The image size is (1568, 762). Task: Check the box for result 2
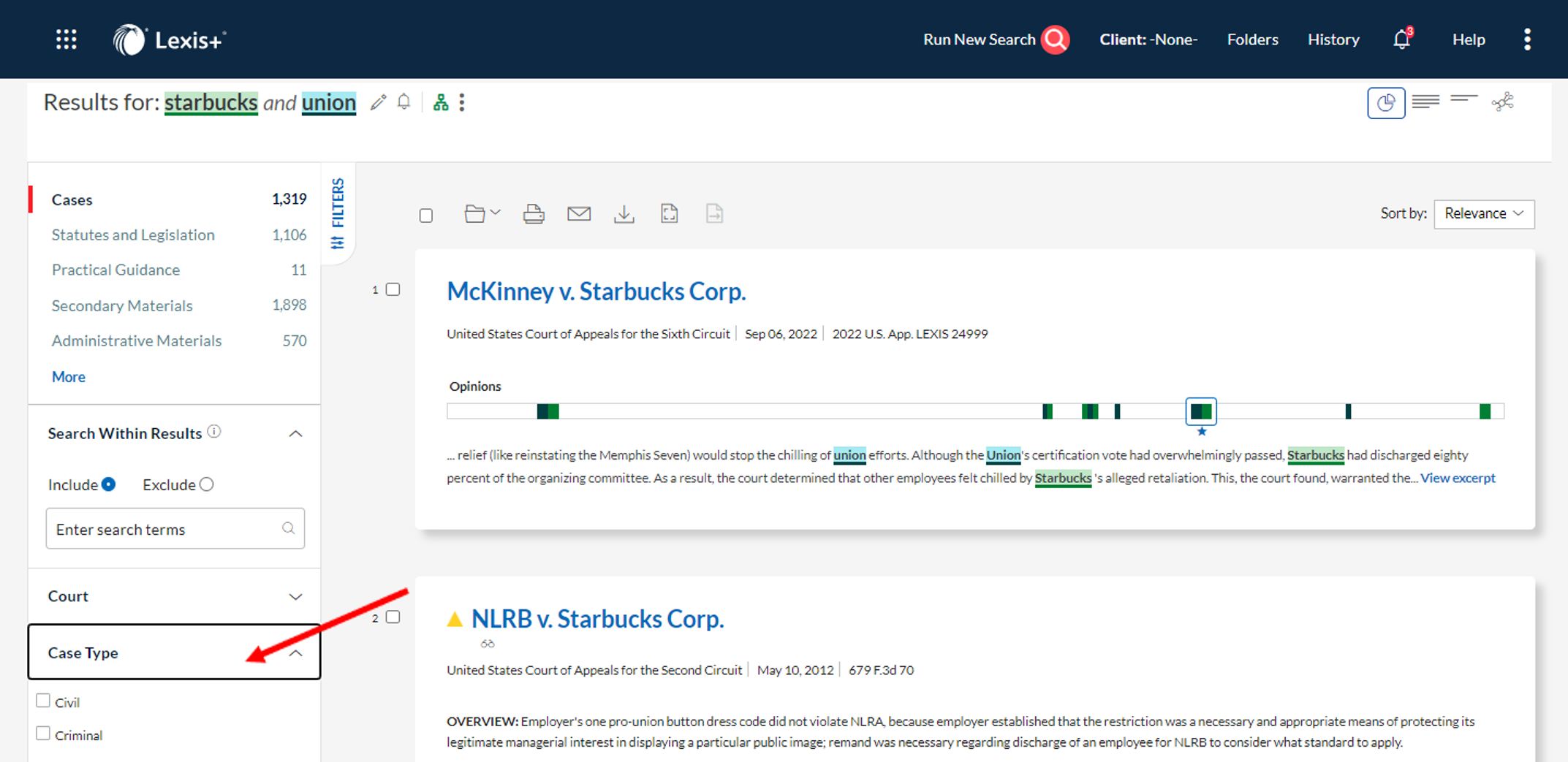pyautogui.click(x=393, y=617)
